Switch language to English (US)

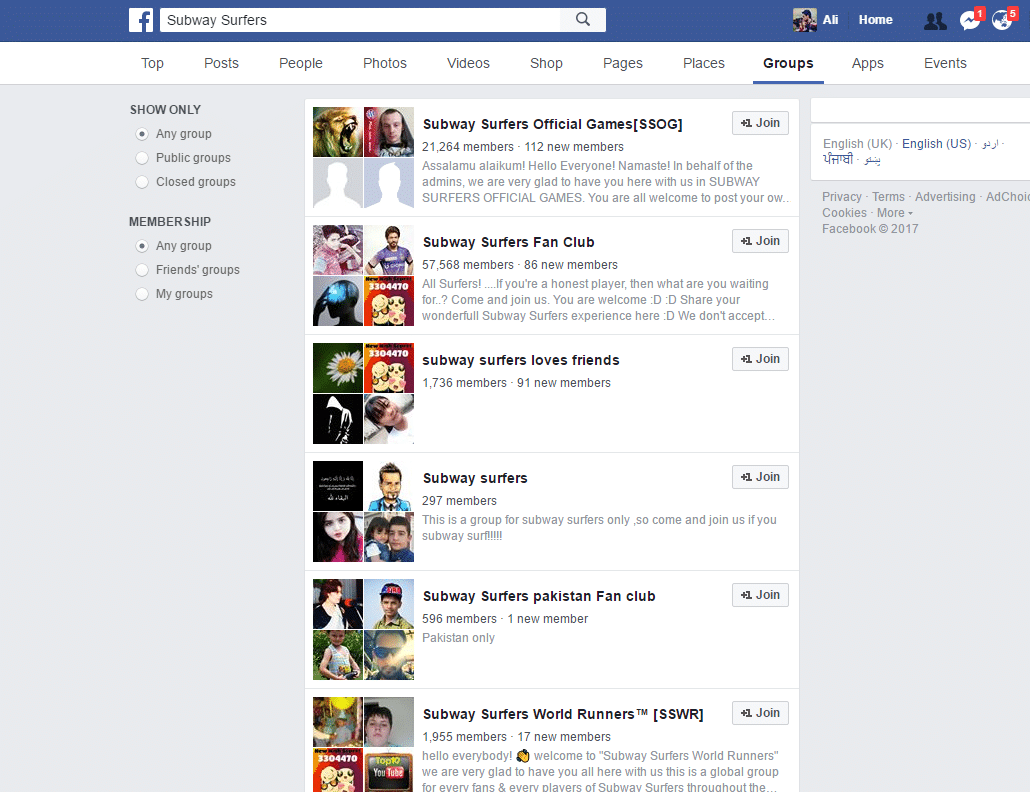coord(936,144)
